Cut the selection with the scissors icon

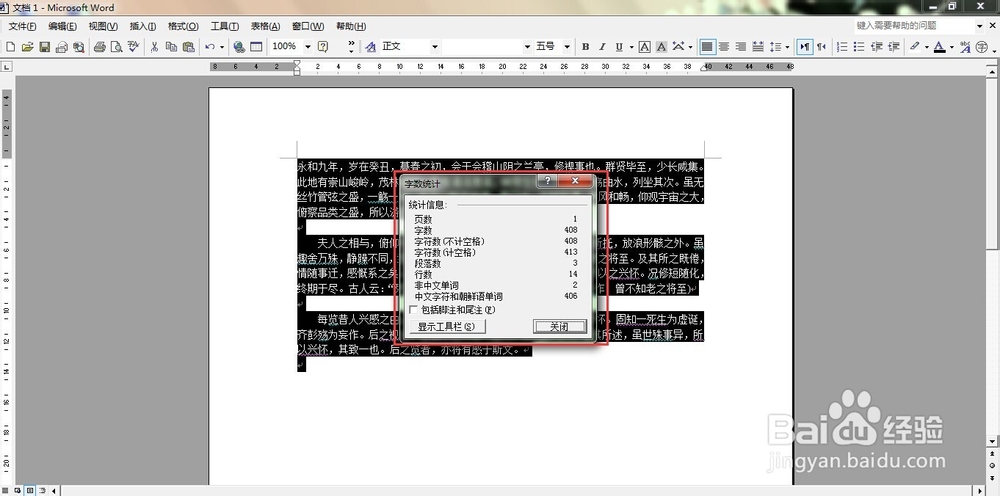pyautogui.click(x=154, y=47)
